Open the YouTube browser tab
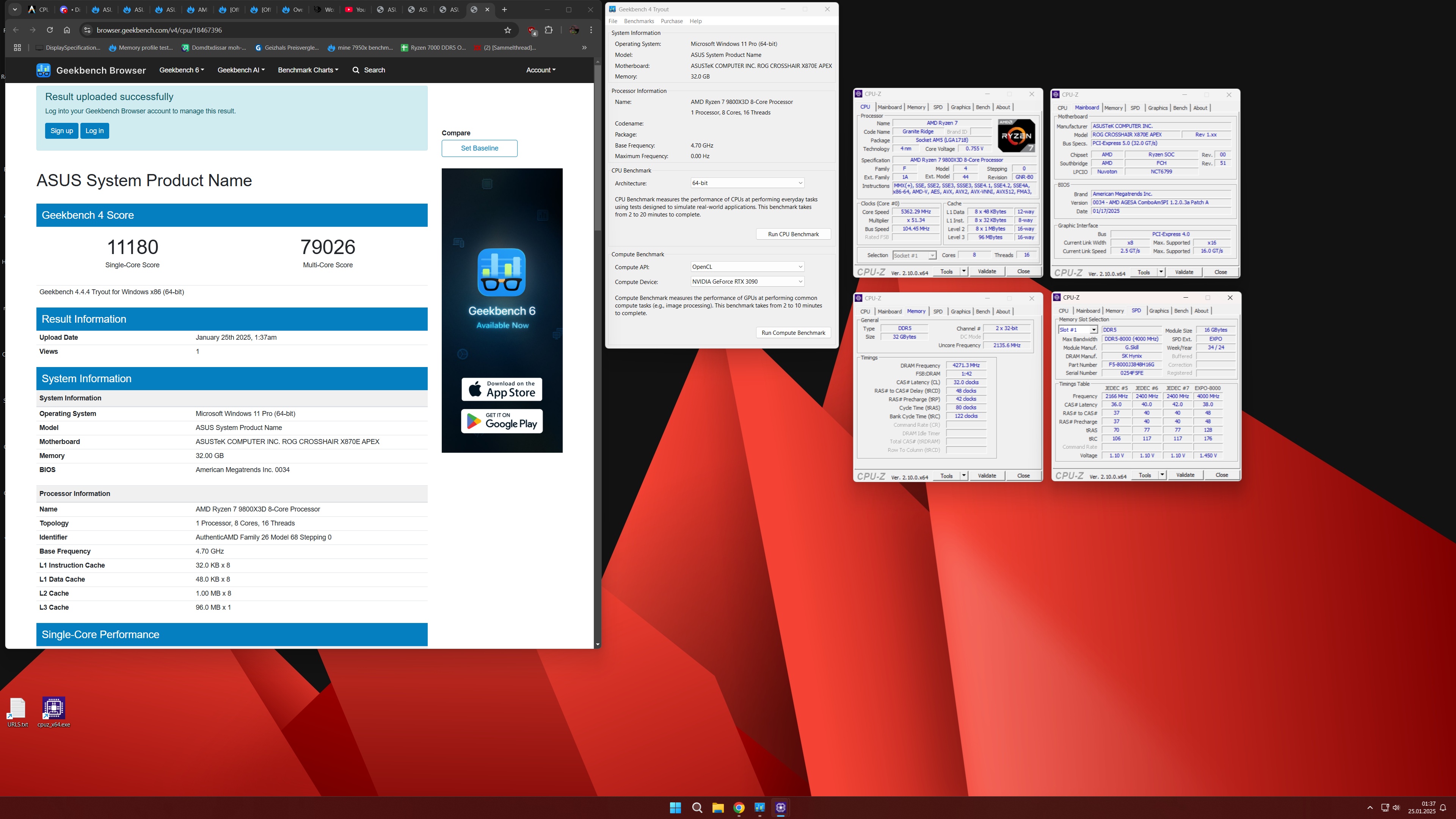 click(356, 9)
